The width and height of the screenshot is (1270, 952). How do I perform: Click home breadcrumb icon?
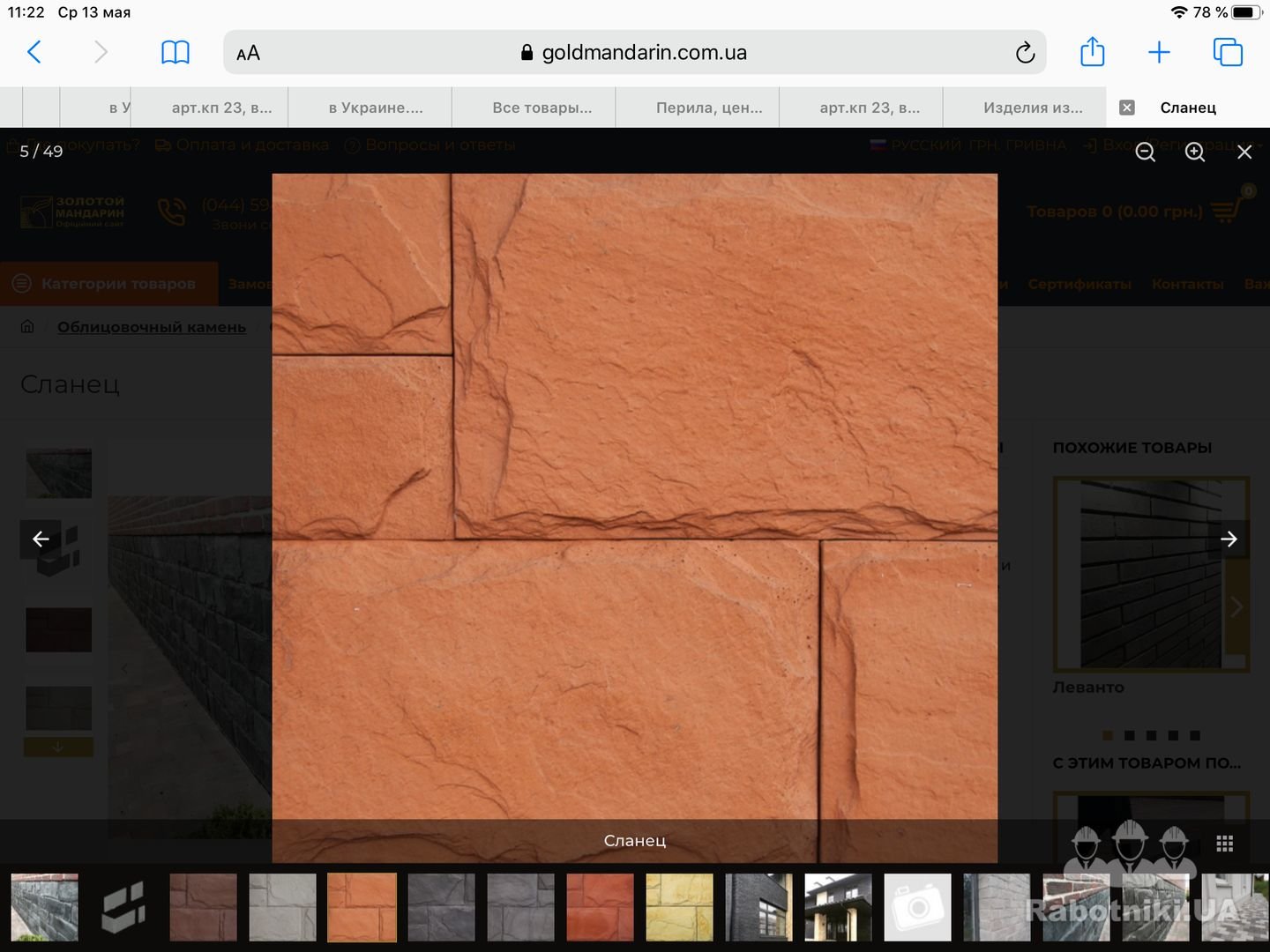pyautogui.click(x=27, y=326)
